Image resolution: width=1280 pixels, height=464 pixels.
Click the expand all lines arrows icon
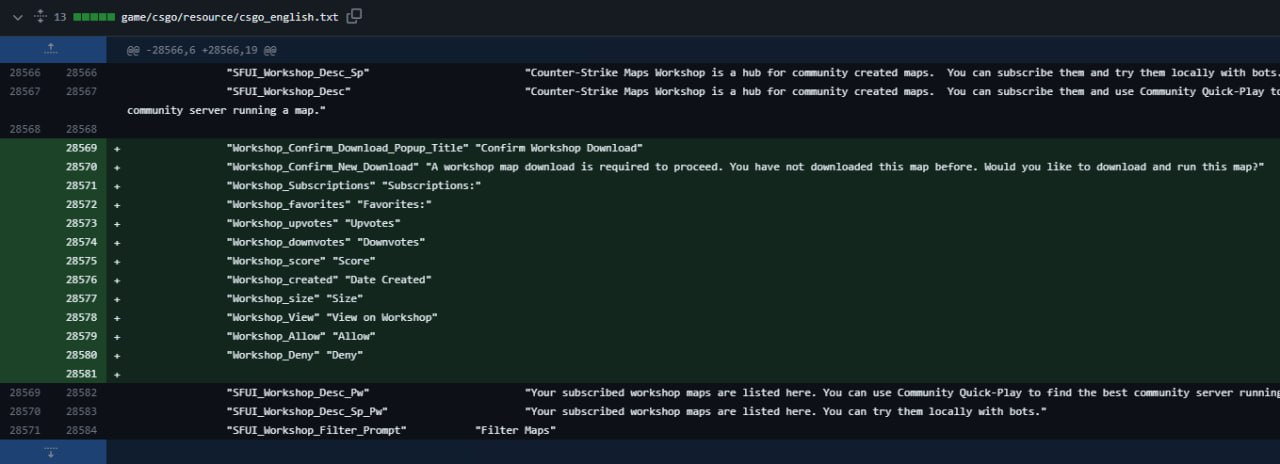(x=40, y=17)
